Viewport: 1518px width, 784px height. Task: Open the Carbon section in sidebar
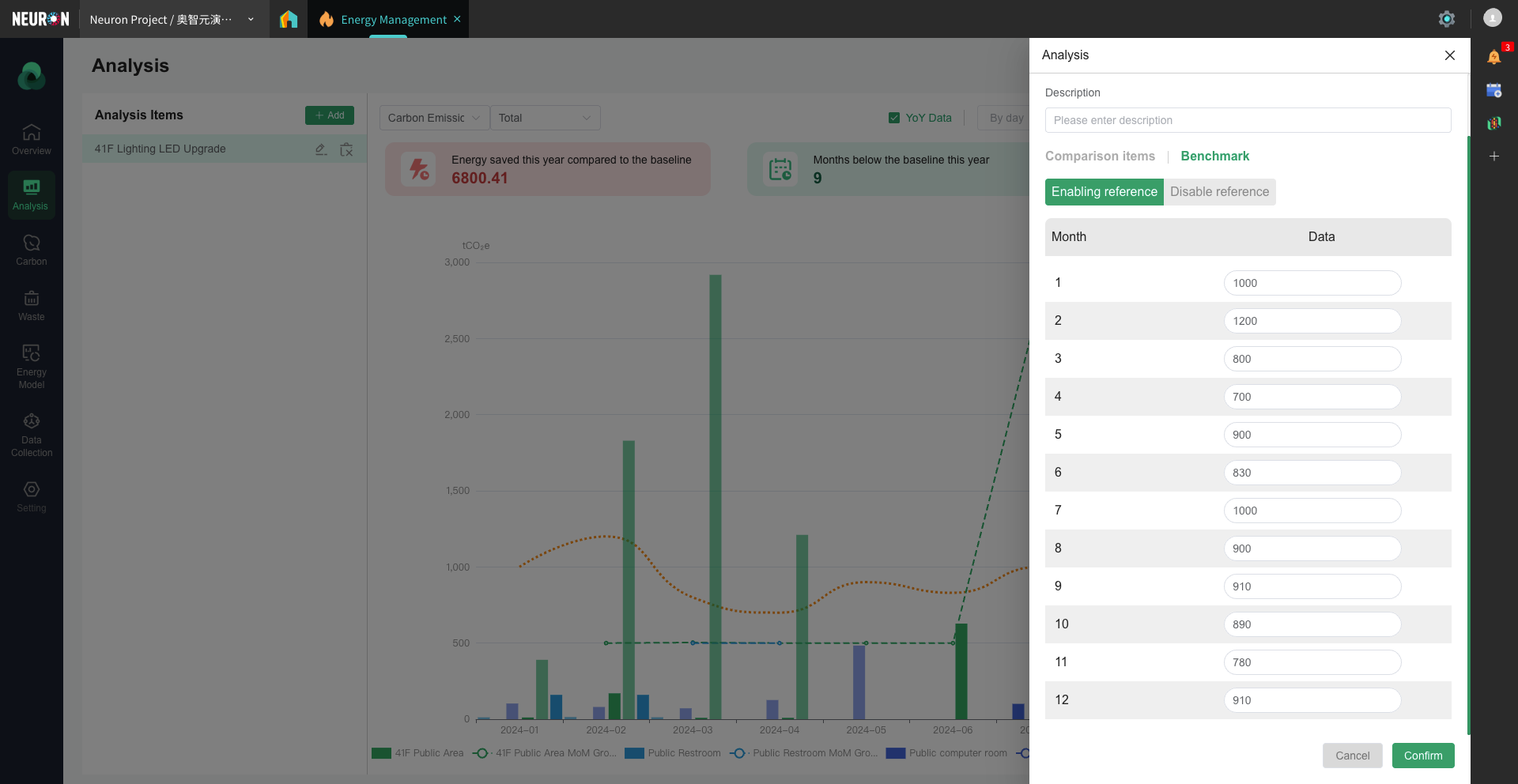pyautogui.click(x=32, y=250)
